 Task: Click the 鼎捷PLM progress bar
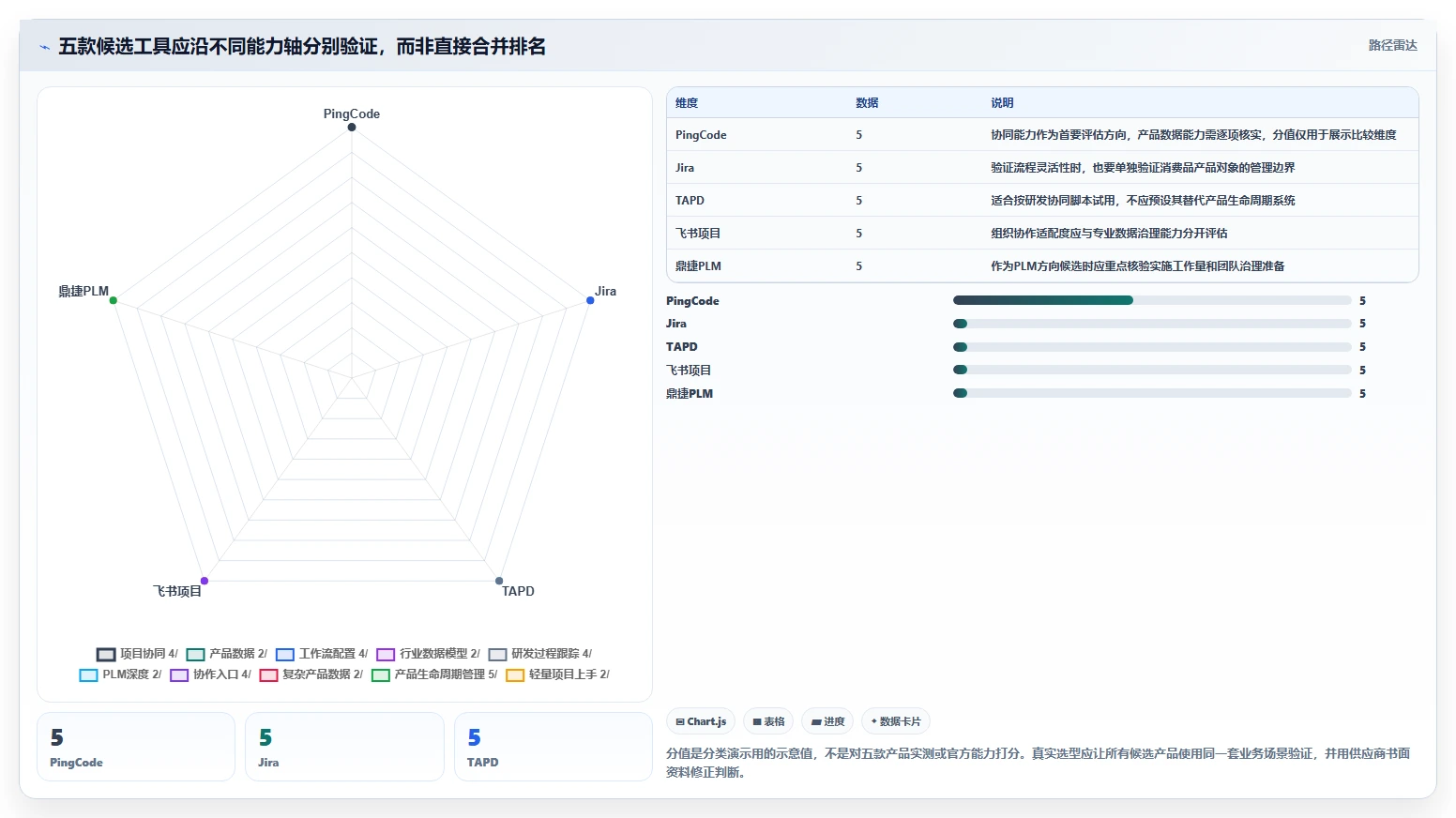tap(1152, 393)
